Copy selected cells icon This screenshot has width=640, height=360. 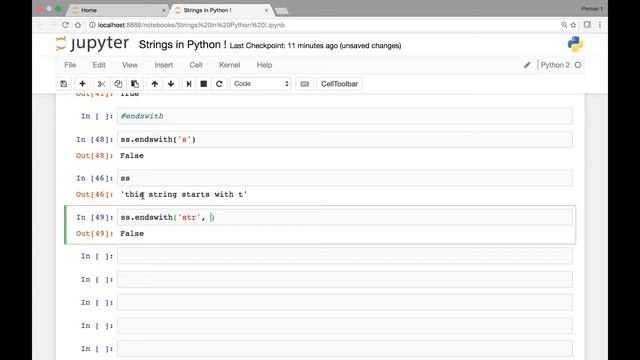[118, 84]
